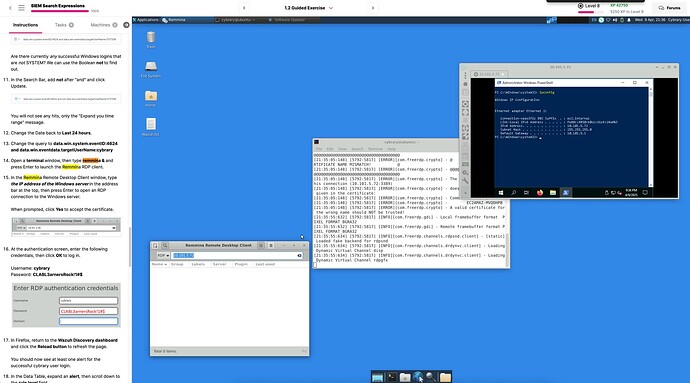The image size is (690, 383).
Task: Click the Windows Start button in remote session
Action: click(501, 193)
